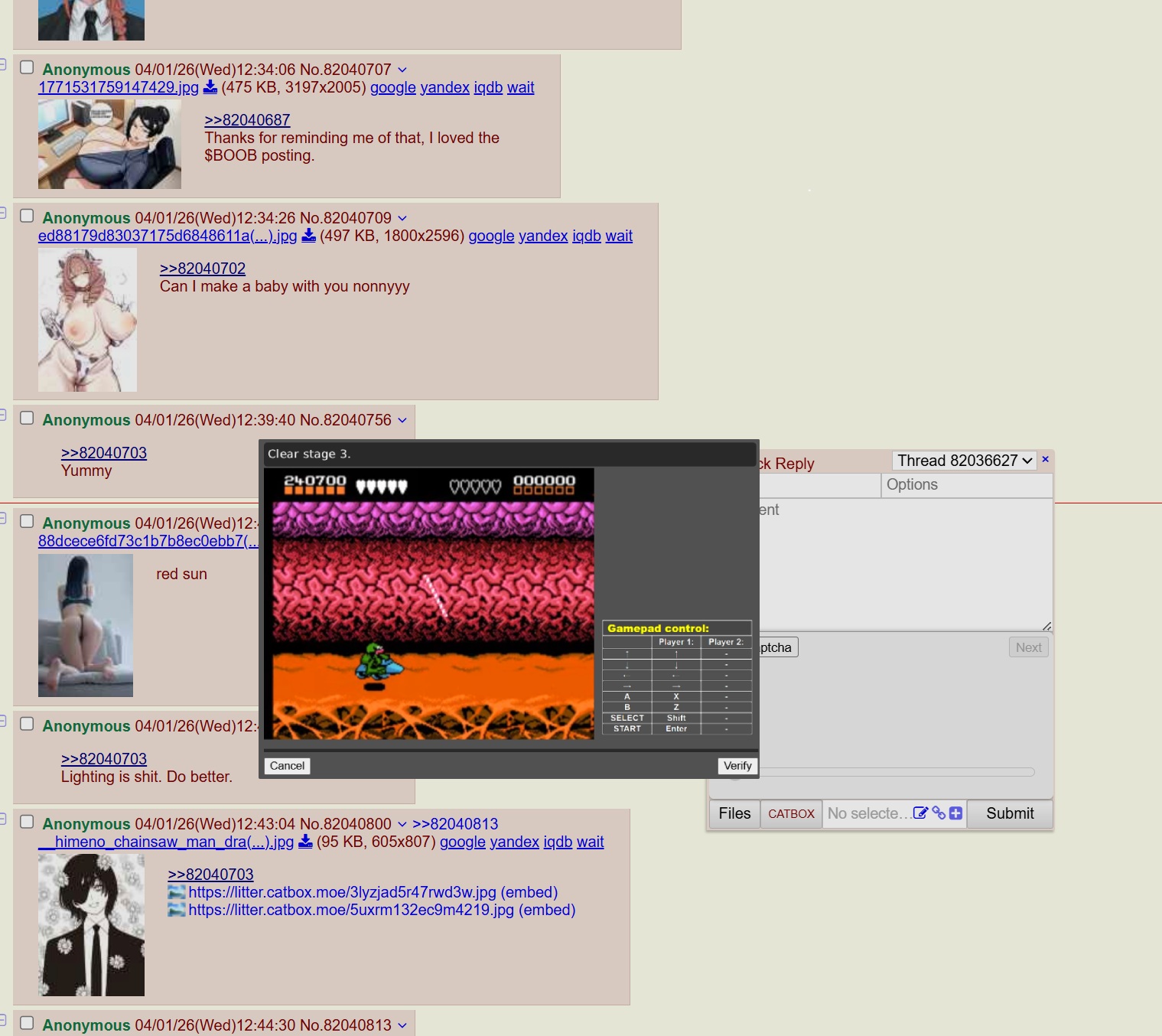Click wait link for post No.82040707

pyautogui.click(x=521, y=87)
